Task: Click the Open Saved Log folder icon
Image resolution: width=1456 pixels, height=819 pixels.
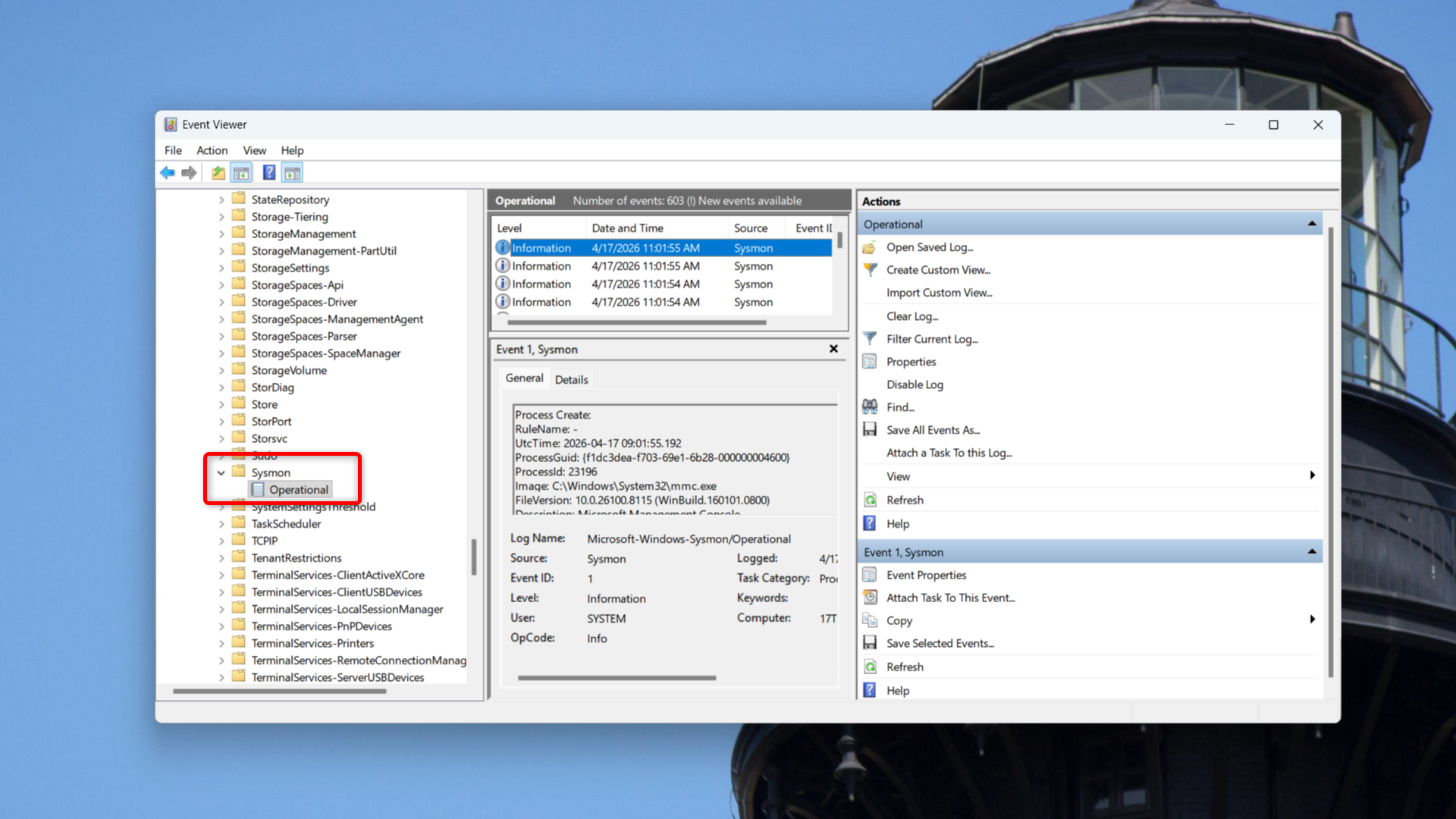Action: point(870,247)
